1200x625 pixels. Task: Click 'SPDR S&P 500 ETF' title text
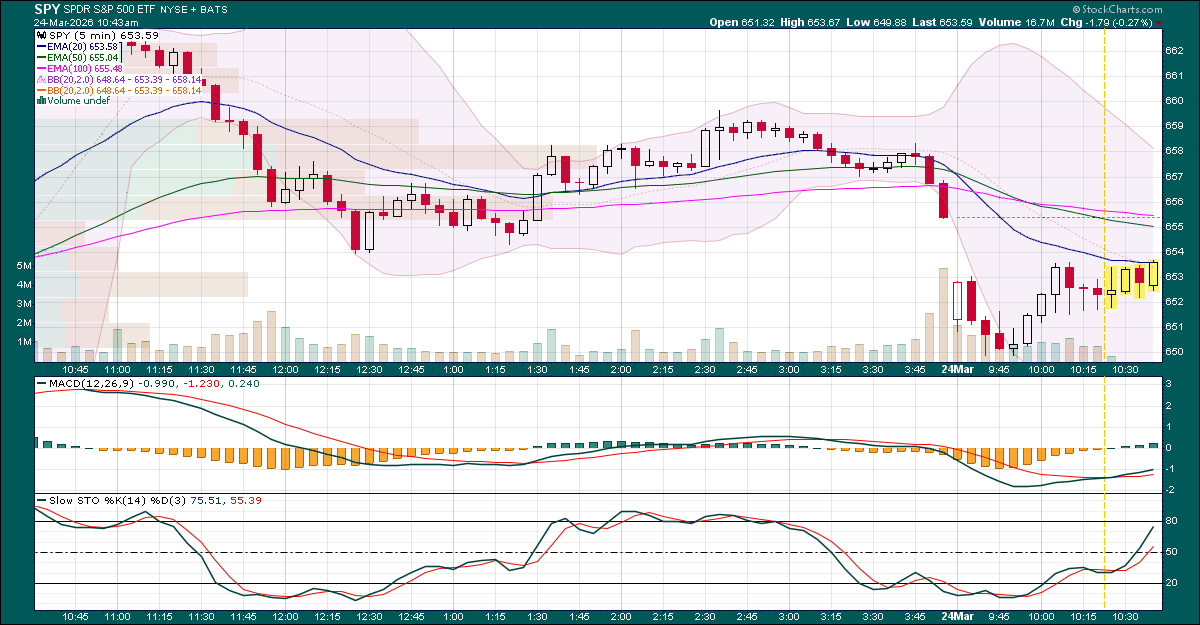(110, 9)
